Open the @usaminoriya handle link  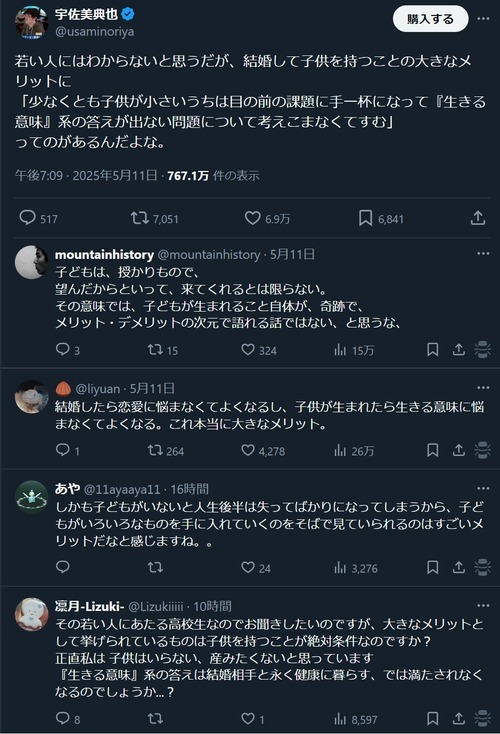[95, 31]
